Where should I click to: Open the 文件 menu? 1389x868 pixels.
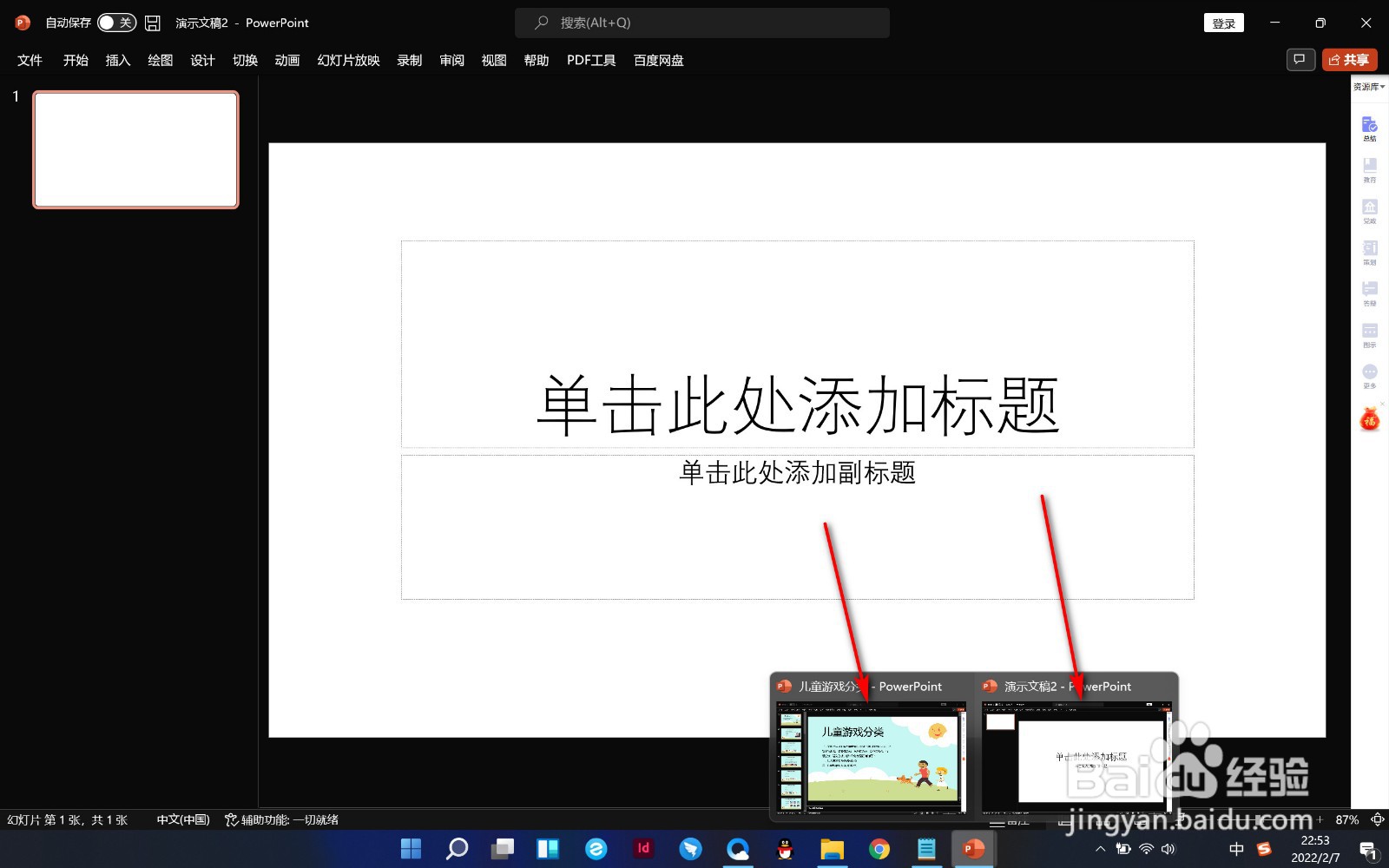[30, 60]
